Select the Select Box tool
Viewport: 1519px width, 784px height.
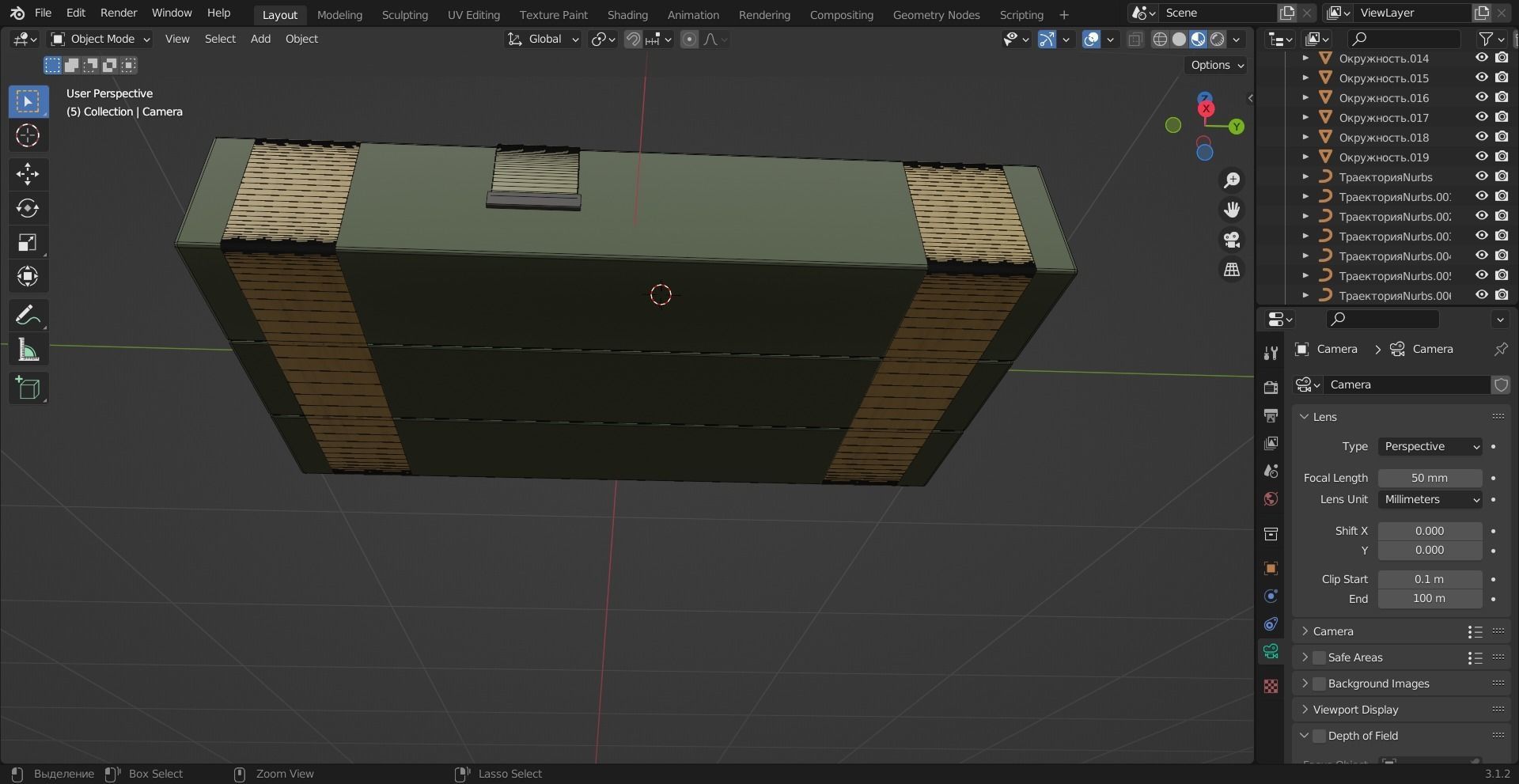28,101
